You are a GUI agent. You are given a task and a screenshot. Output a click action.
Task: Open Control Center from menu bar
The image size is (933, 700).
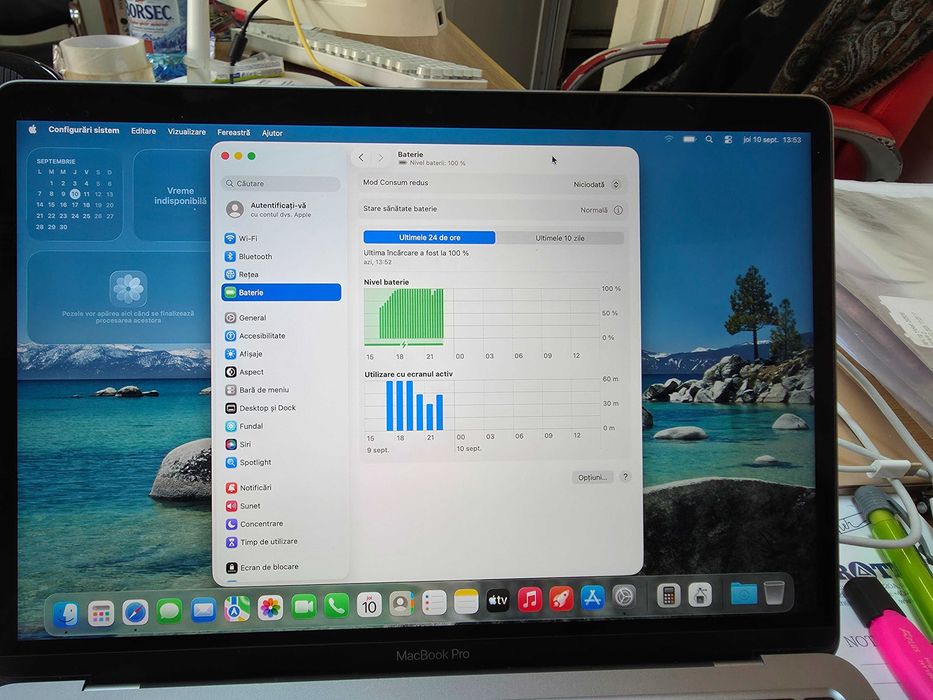(728, 140)
